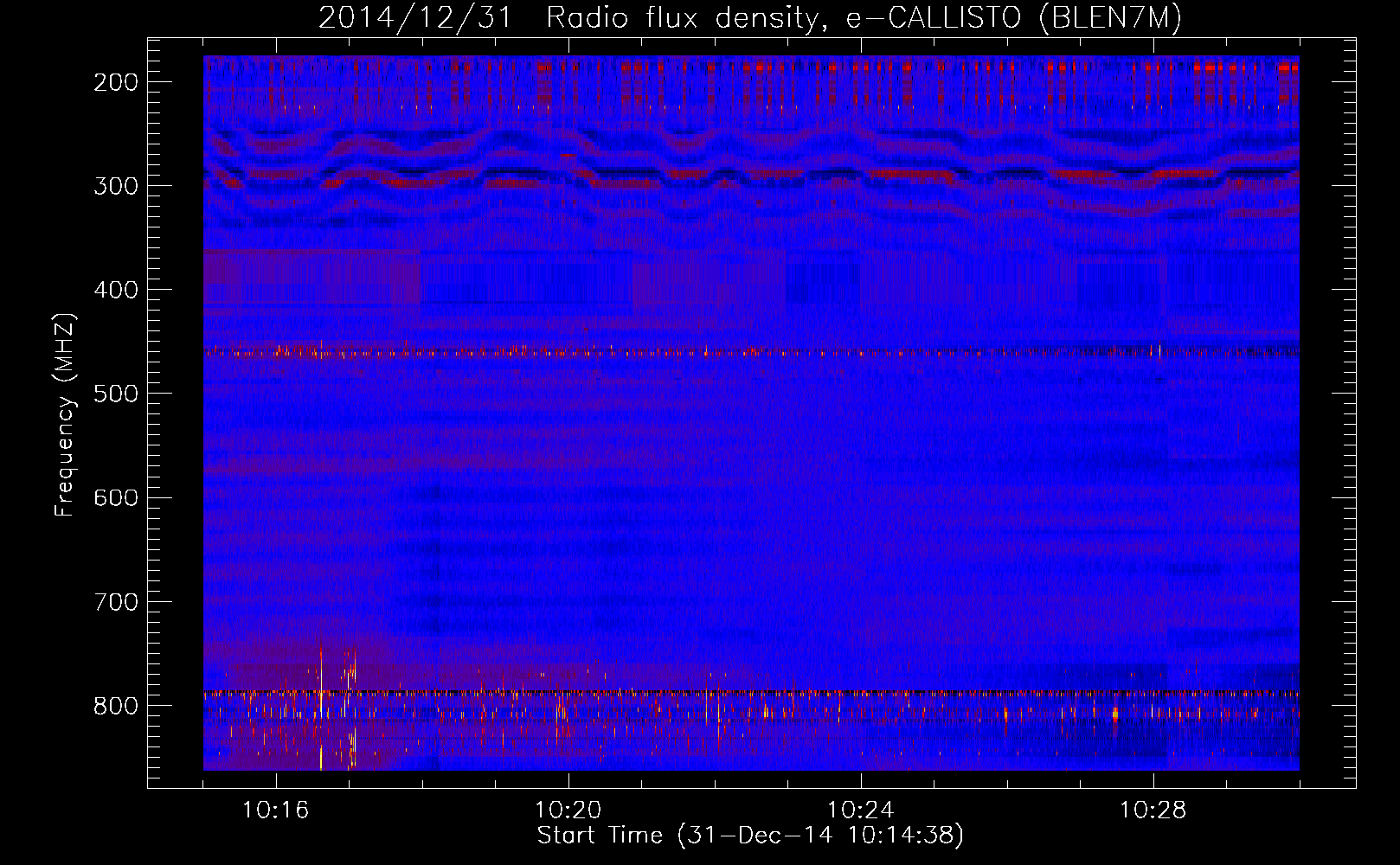1400x865 pixels.
Task: Click the 400 frequency axis label
Action: click(116, 290)
